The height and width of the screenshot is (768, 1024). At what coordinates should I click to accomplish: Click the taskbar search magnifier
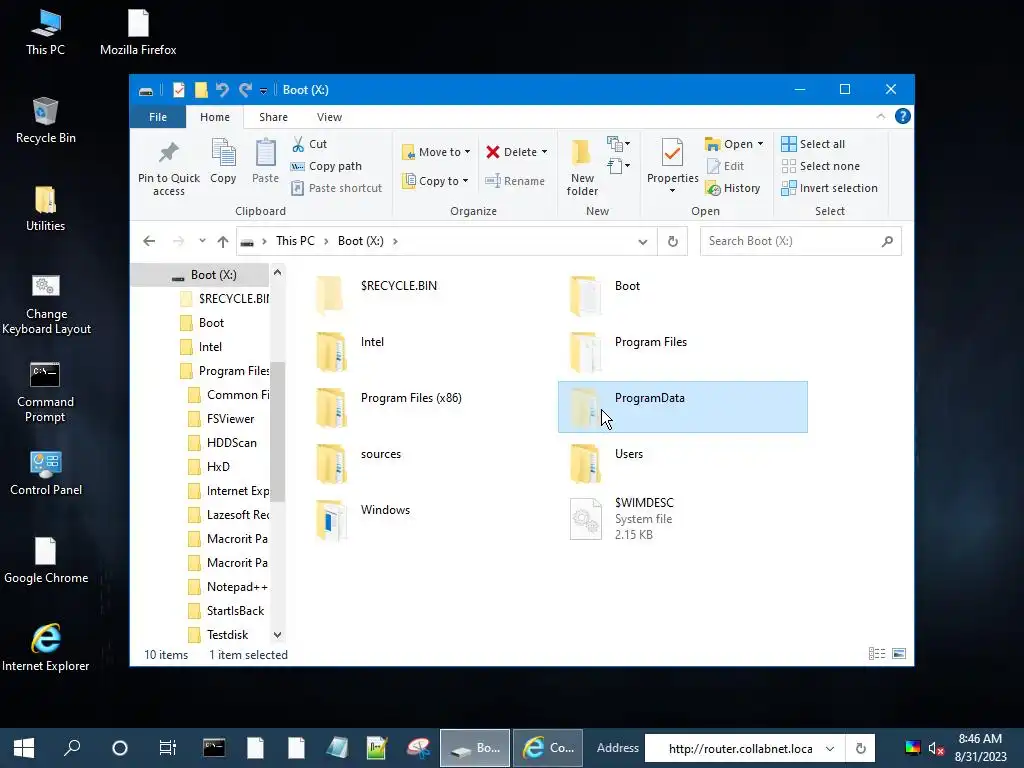coord(72,748)
